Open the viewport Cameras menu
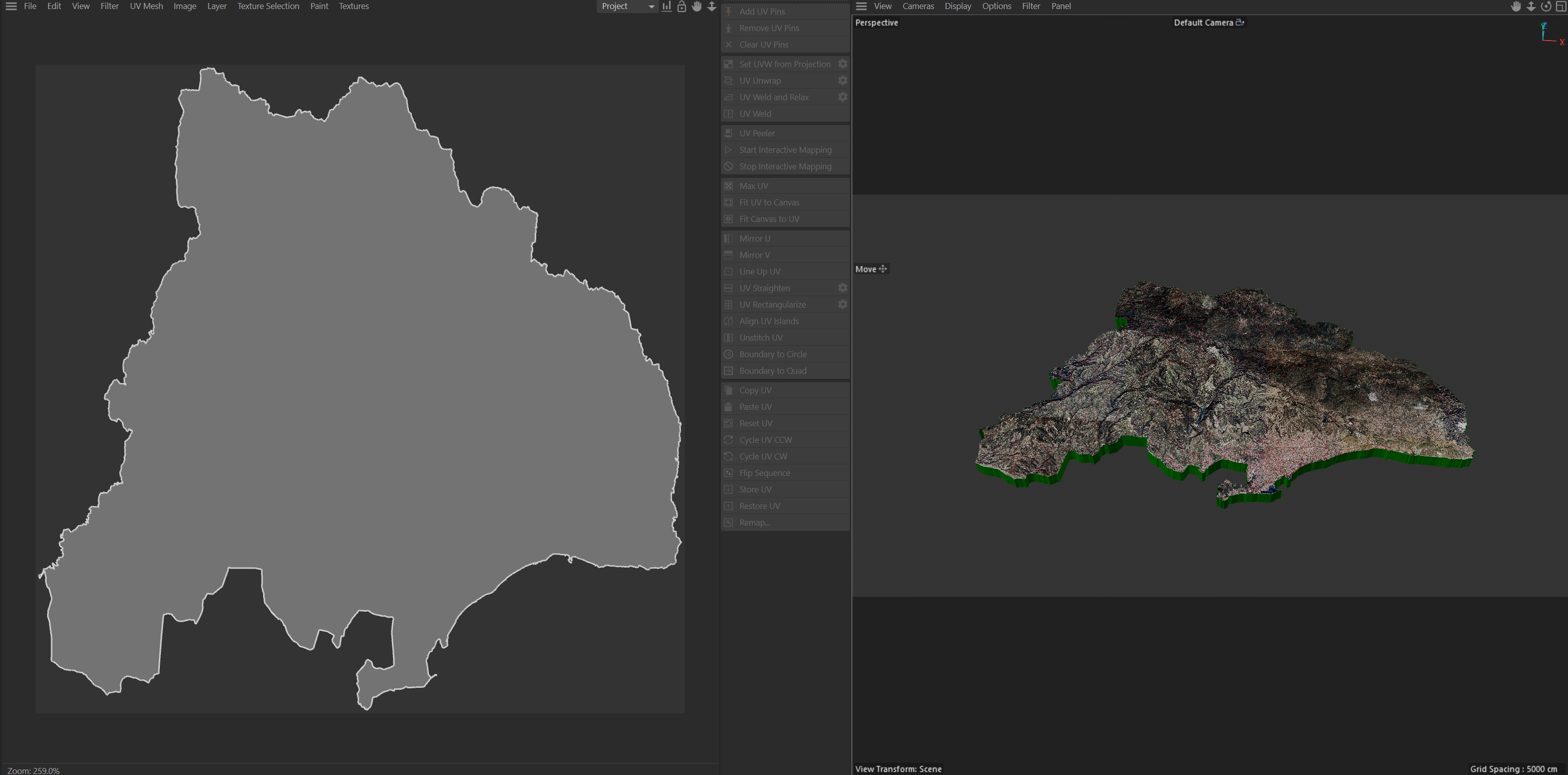Image resolution: width=1568 pixels, height=775 pixels. (918, 6)
